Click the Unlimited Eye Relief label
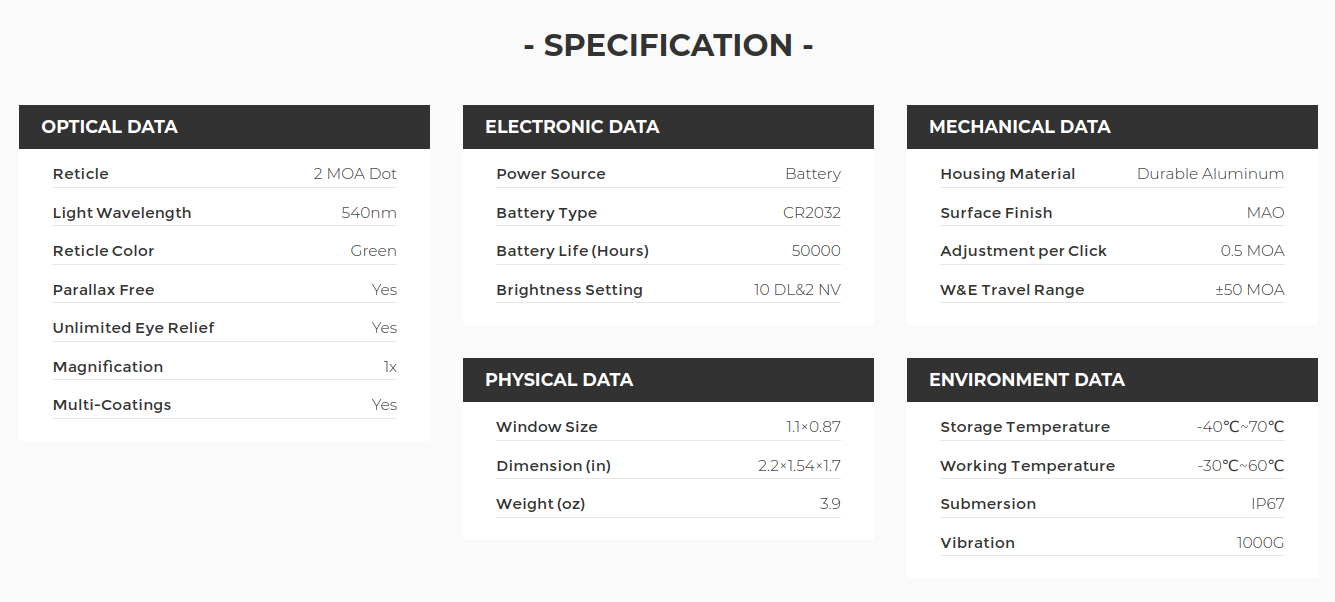Image resolution: width=1335 pixels, height=602 pixels. point(134,328)
